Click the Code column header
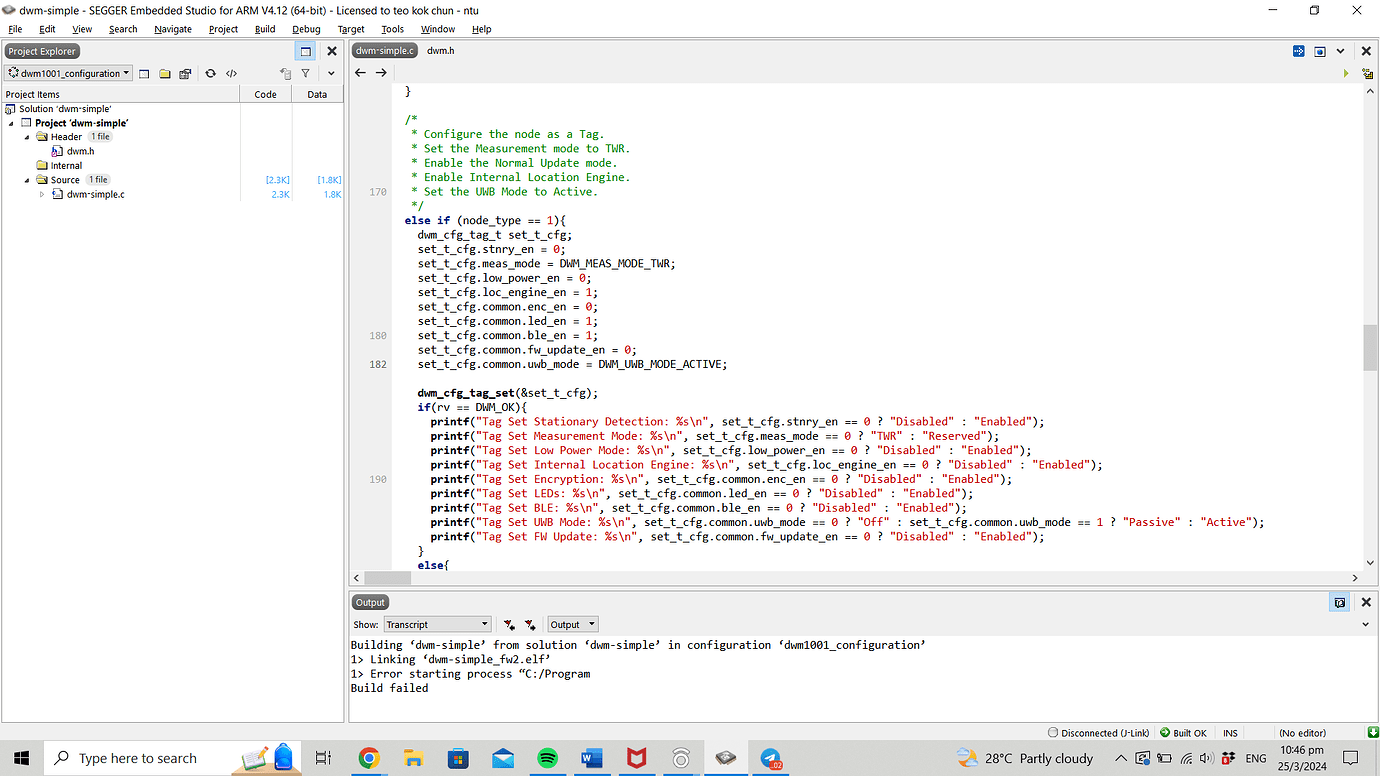 coord(266,94)
